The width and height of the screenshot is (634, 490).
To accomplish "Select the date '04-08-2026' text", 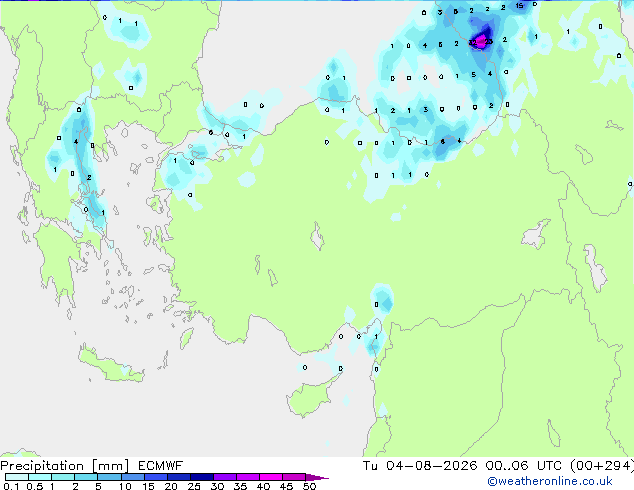I will pos(431,466).
